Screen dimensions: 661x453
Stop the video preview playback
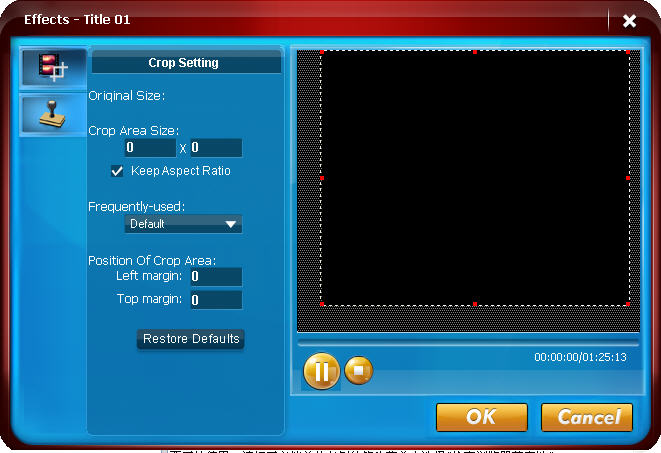[359, 371]
